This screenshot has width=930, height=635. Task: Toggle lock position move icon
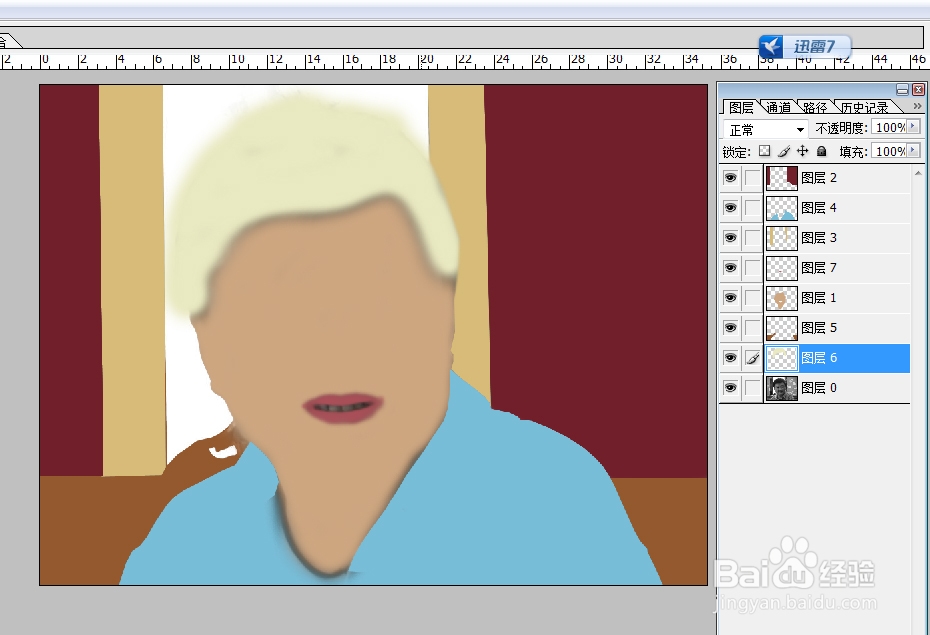(x=802, y=151)
